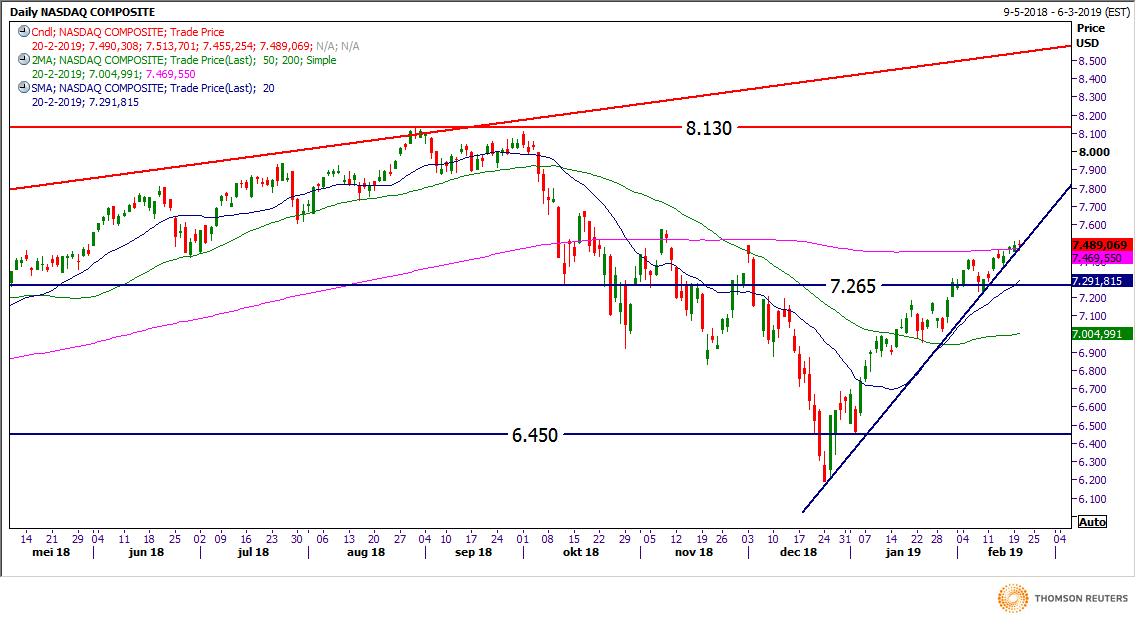
Task: Click the clock icon beside Cndl legend
Action: coord(23,32)
